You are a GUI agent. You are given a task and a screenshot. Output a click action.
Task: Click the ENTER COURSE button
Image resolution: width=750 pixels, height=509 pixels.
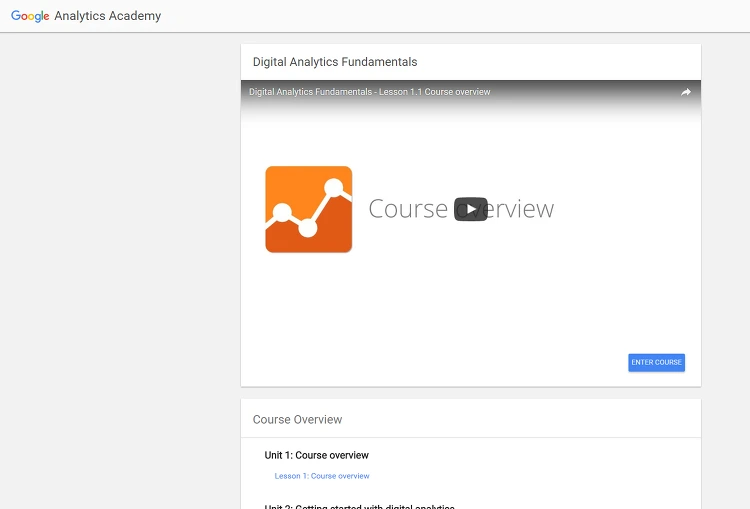pos(656,363)
